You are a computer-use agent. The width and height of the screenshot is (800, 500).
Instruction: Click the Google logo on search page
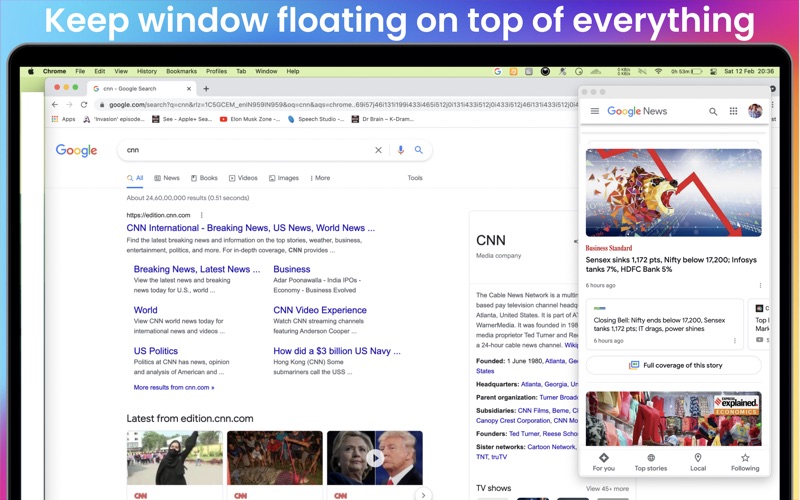coord(77,150)
